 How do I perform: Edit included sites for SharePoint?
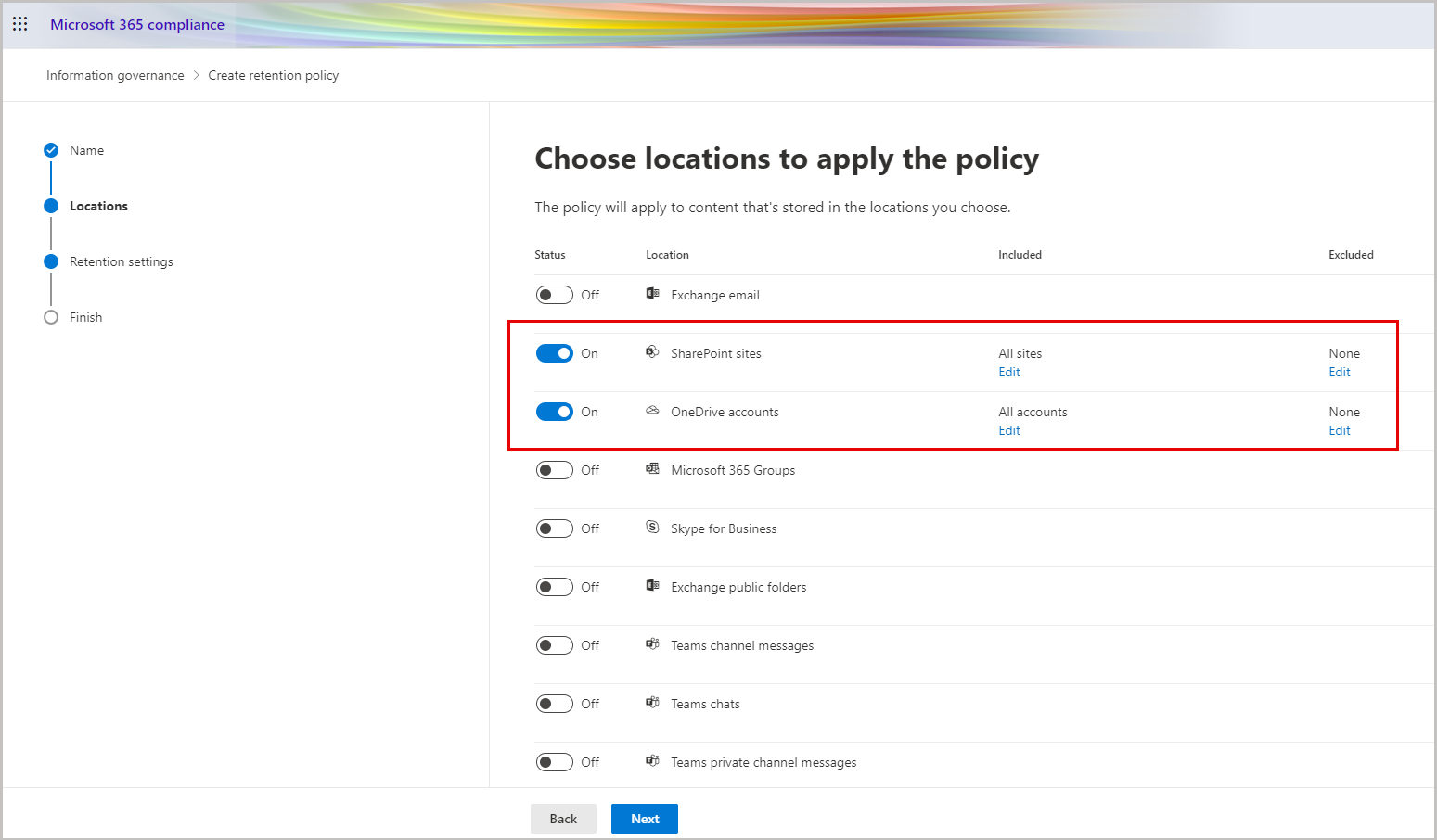pyautogui.click(x=1008, y=372)
